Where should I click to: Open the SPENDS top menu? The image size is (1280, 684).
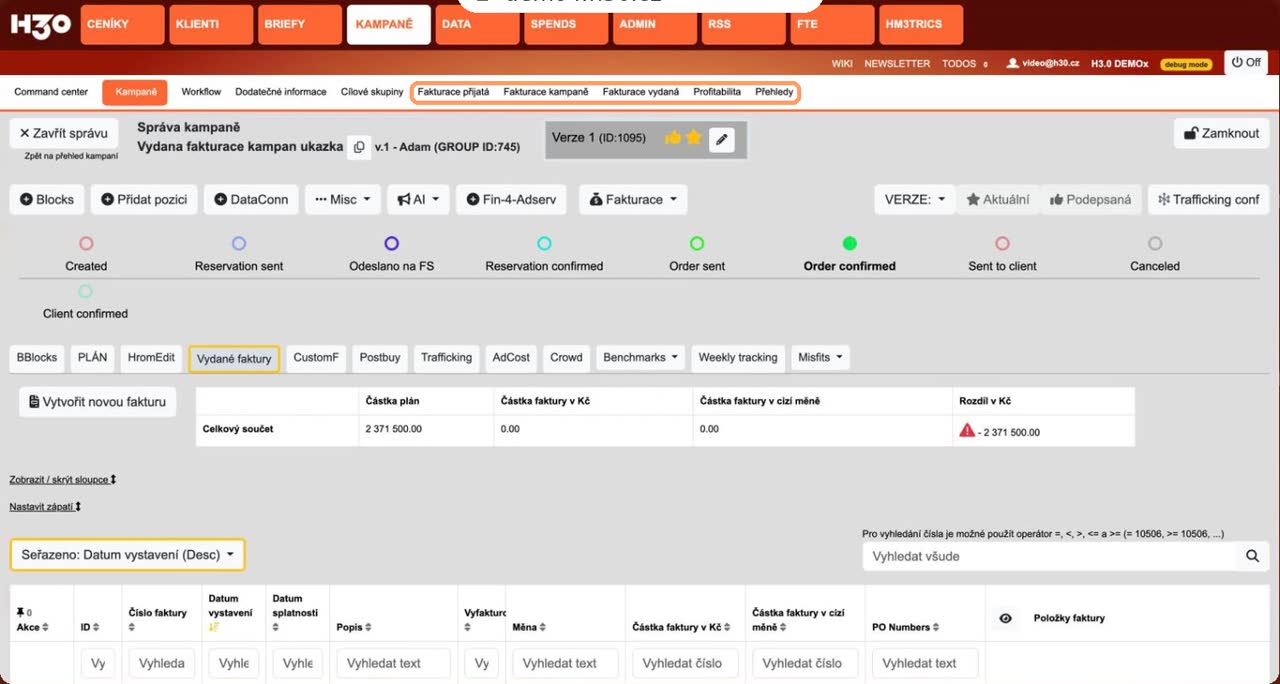tap(566, 25)
